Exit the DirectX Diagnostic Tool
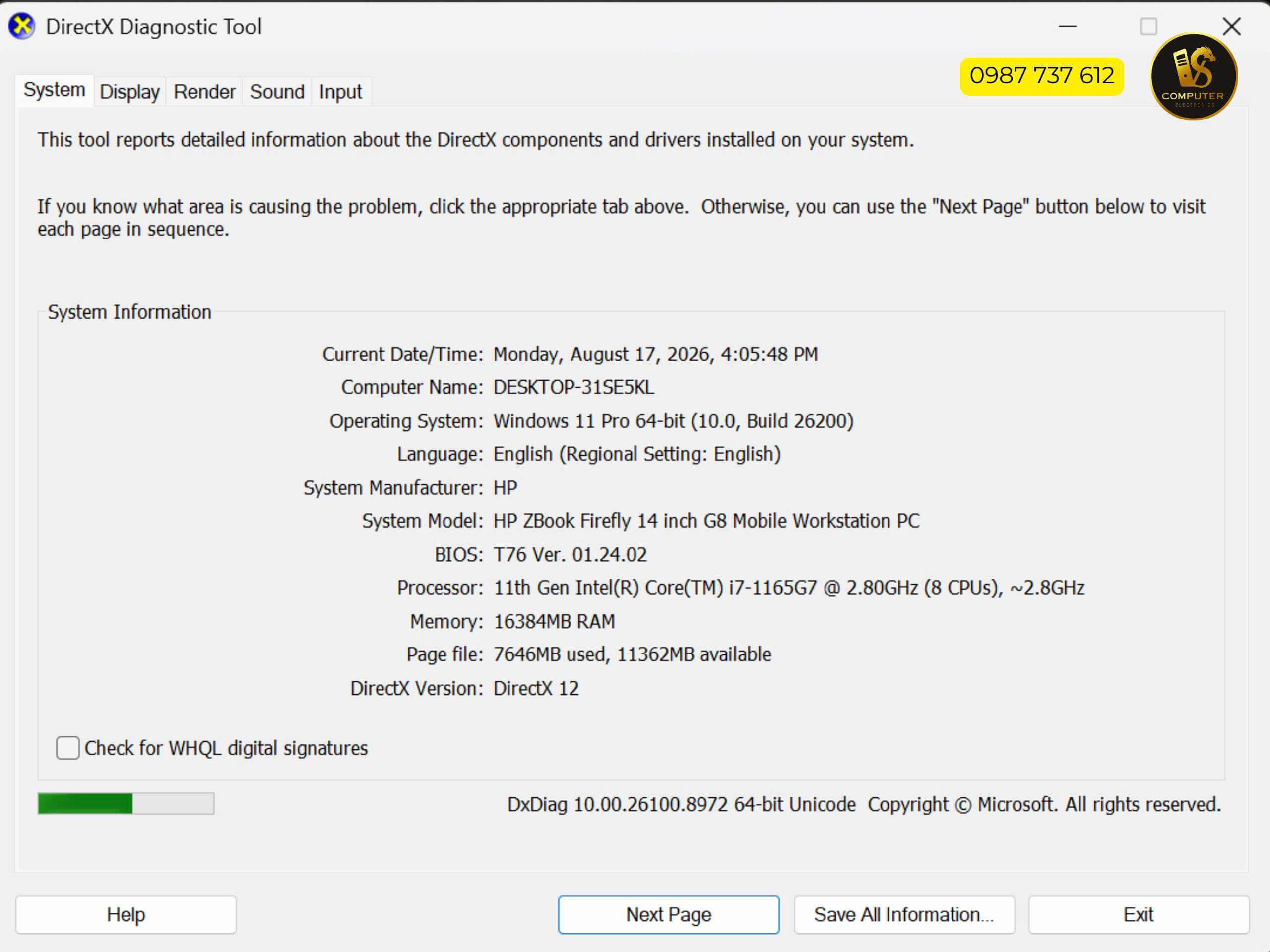 [1138, 914]
